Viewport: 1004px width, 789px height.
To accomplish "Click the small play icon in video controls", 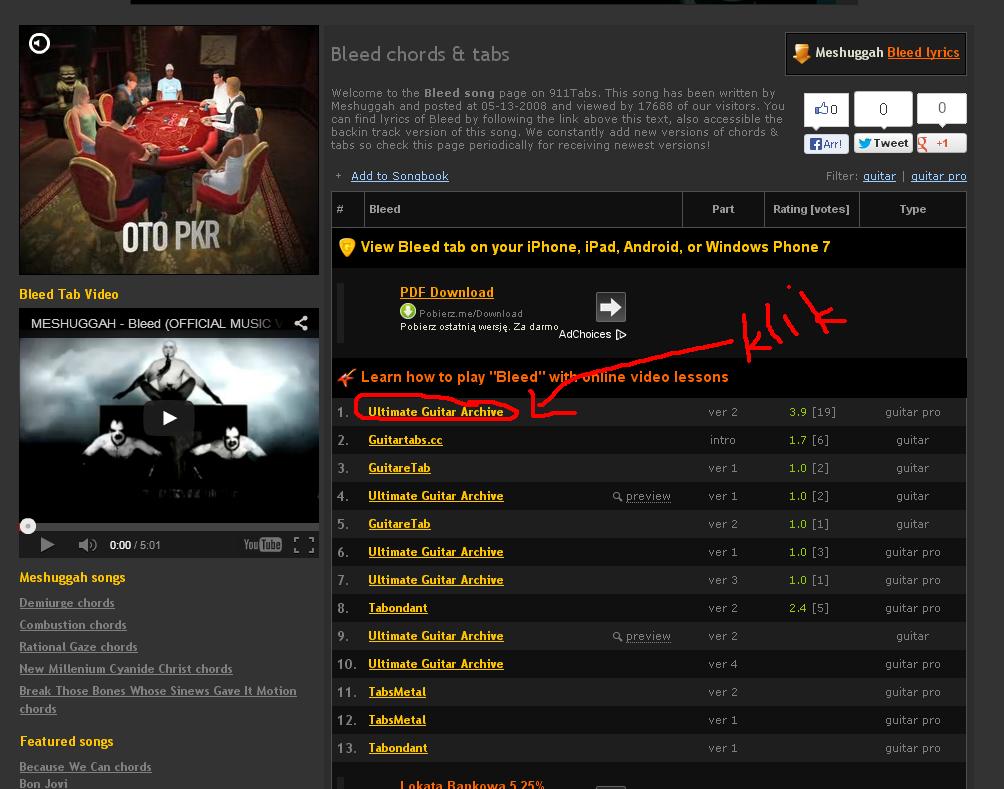I will 47,545.
